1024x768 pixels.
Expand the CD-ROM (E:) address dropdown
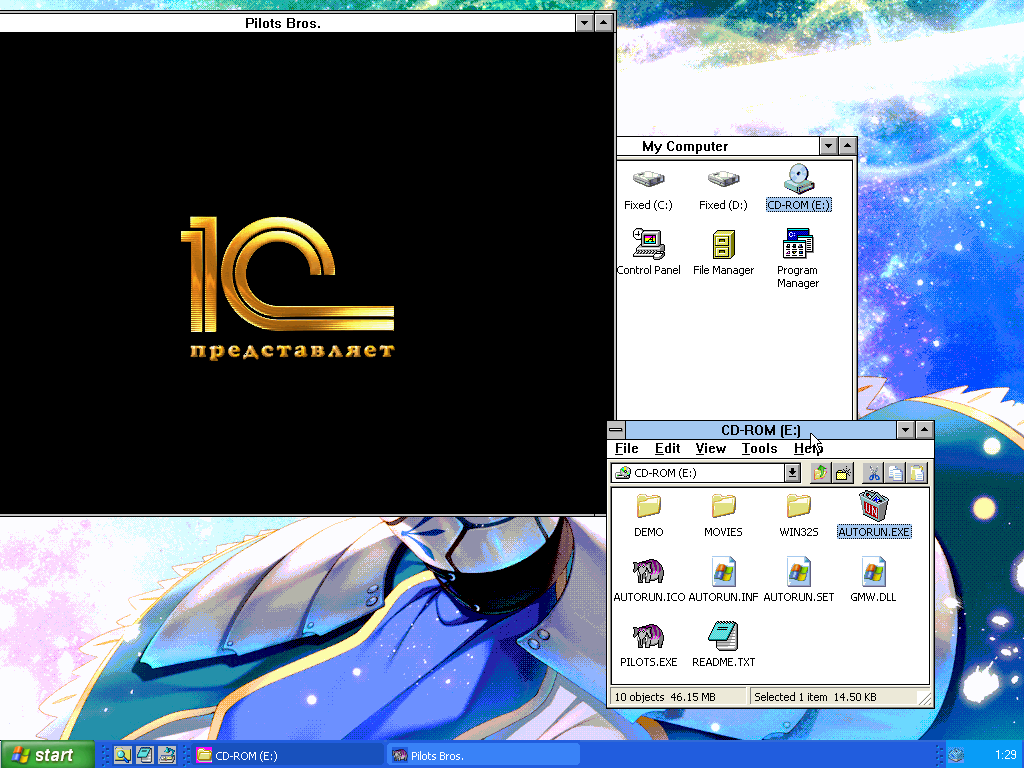[x=792, y=473]
